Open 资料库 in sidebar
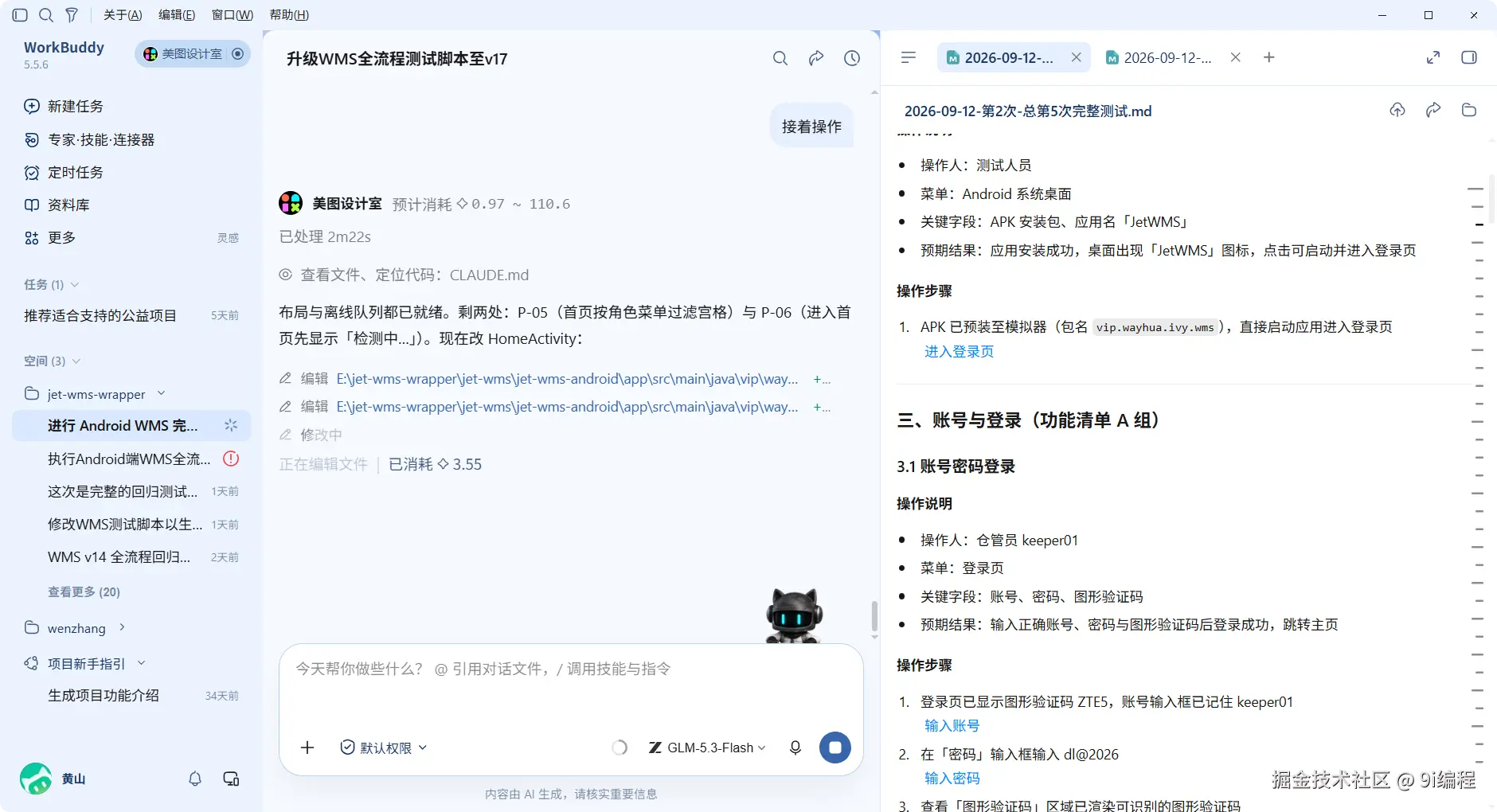 click(x=57, y=205)
